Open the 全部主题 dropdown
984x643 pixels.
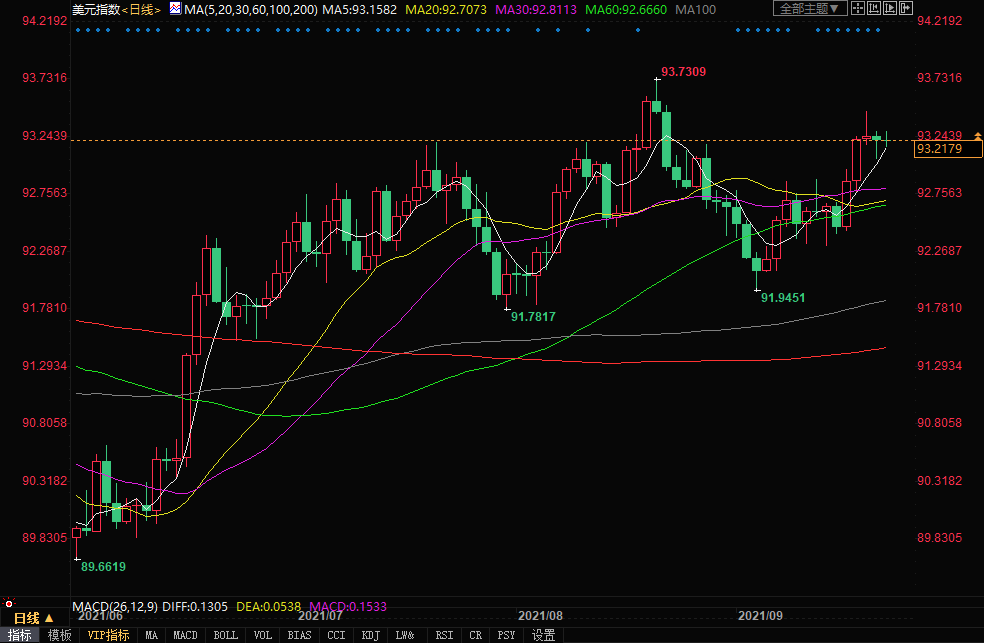pos(811,8)
